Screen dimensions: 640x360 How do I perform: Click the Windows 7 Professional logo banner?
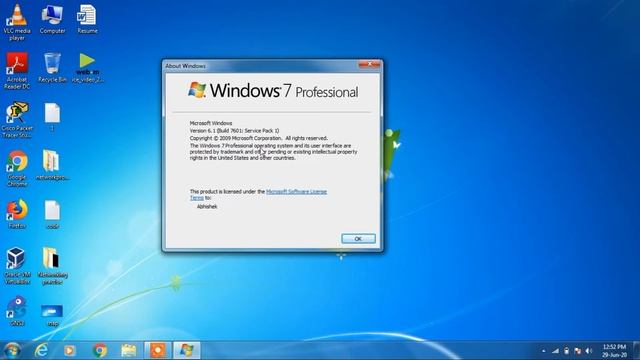tap(273, 91)
